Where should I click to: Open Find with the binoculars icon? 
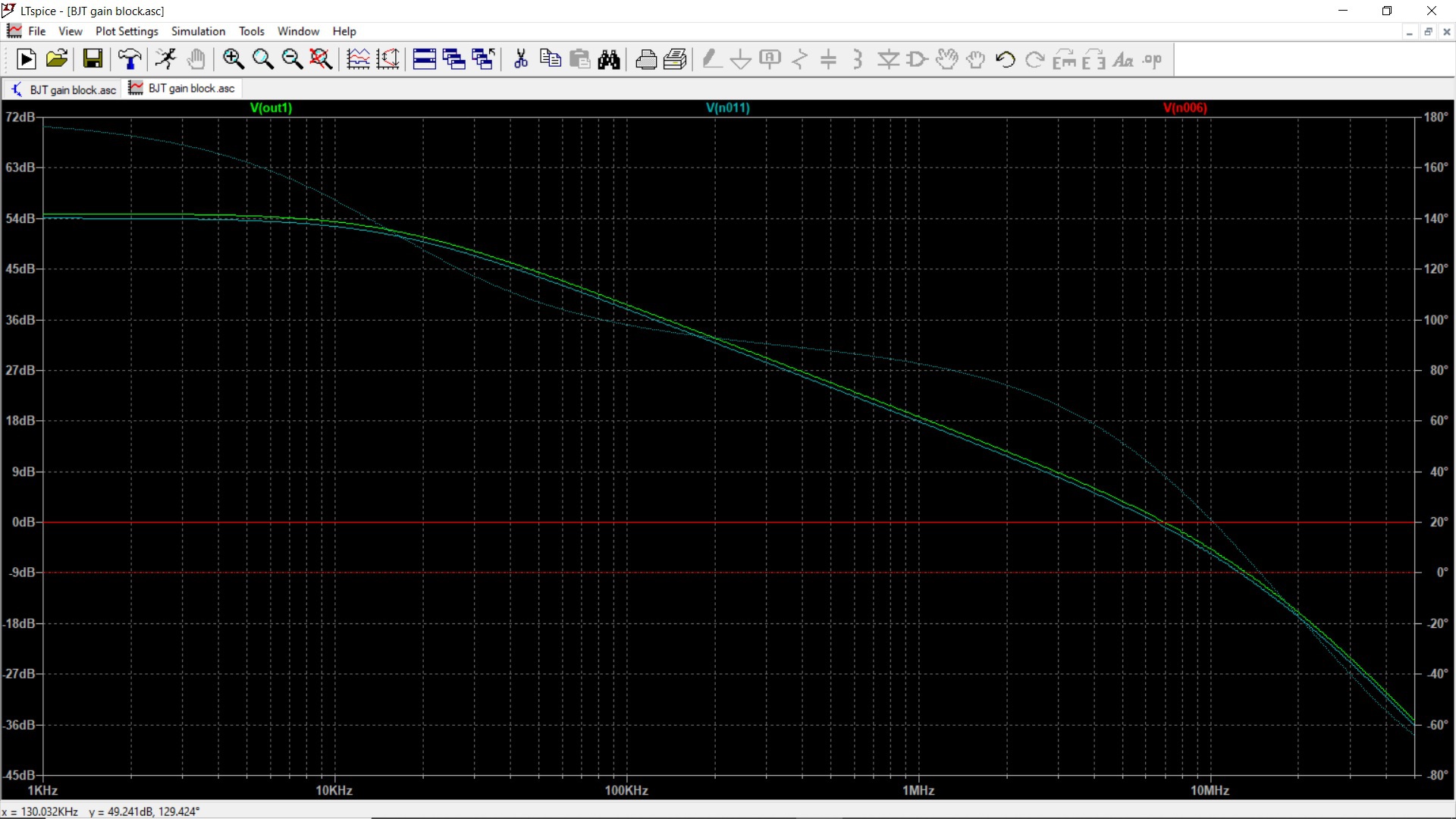pyautogui.click(x=609, y=59)
